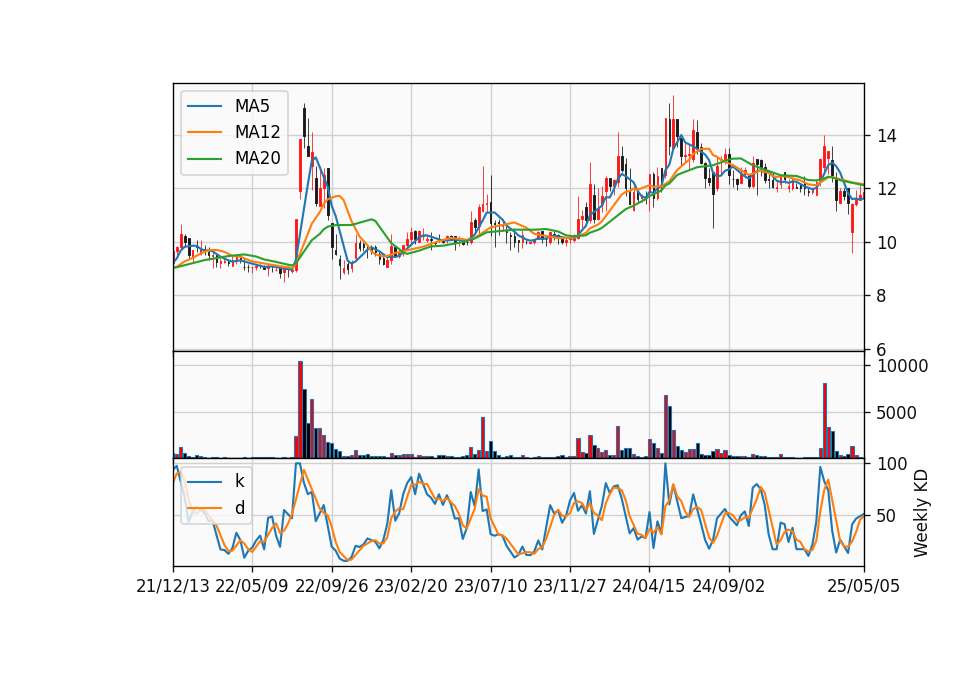The width and height of the screenshot is (960, 690).
Task: Click the price axis value 6
Action: pos(882,350)
